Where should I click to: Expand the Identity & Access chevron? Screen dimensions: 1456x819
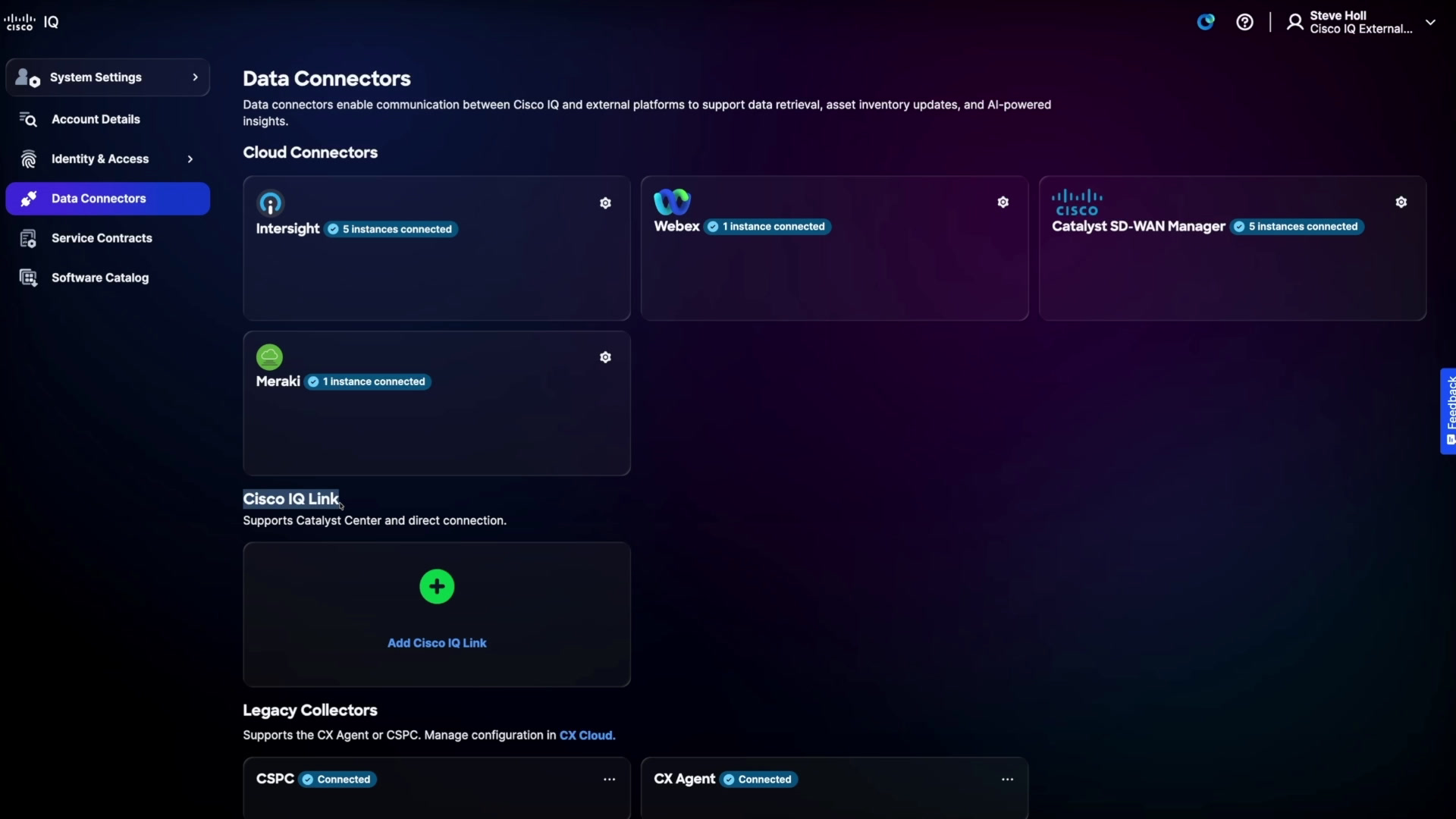pos(190,159)
